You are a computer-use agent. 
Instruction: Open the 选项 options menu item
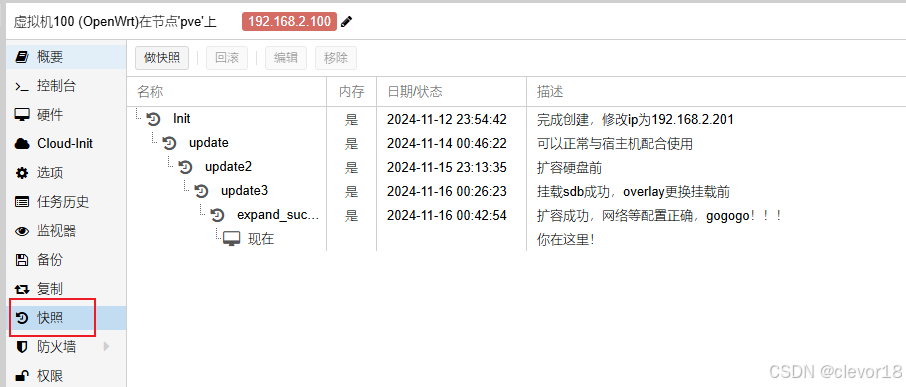pyautogui.click(x=66, y=173)
